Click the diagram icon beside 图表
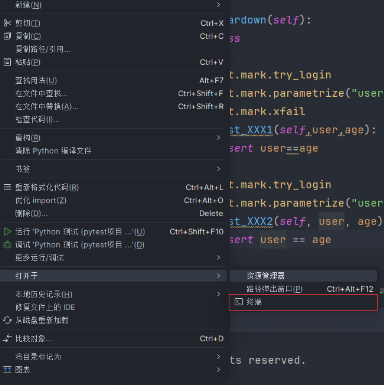384x385 pixels. pyautogui.click(x=7, y=369)
